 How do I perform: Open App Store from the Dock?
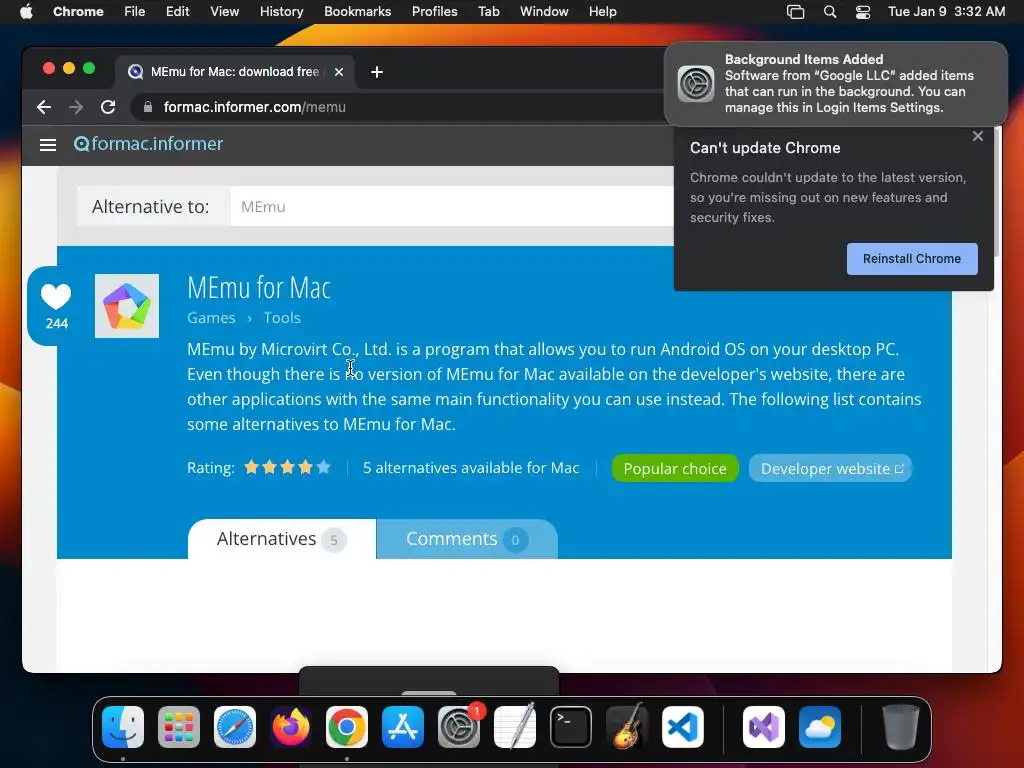point(403,727)
